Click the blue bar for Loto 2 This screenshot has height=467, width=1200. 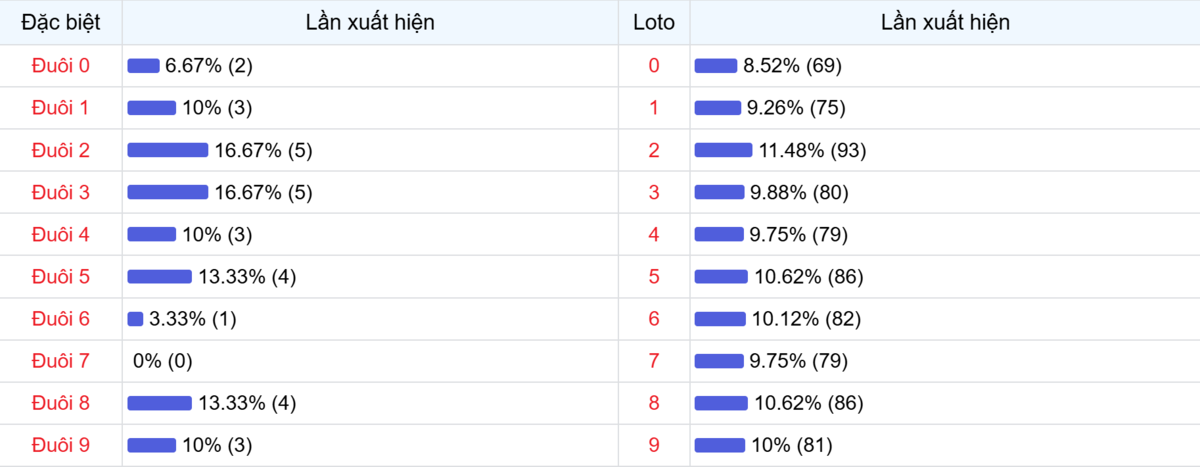[x=723, y=150]
